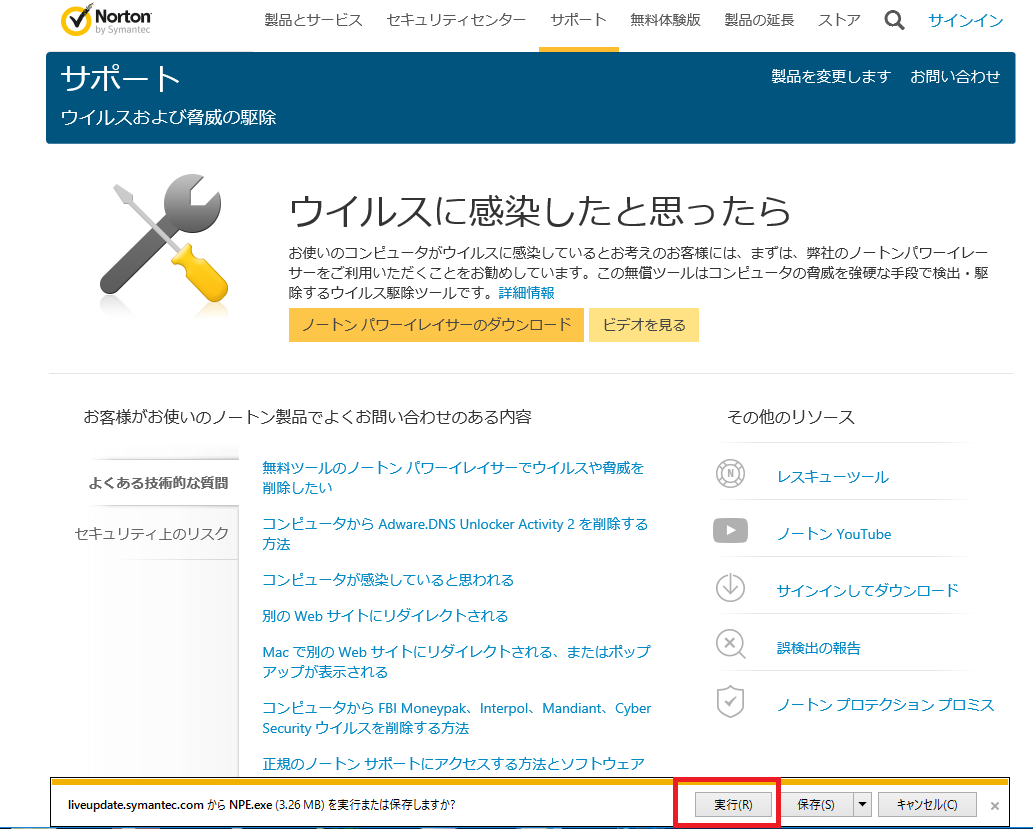Open the 詳細情報 link
Screen dimensions: 1033x829
click(526, 293)
